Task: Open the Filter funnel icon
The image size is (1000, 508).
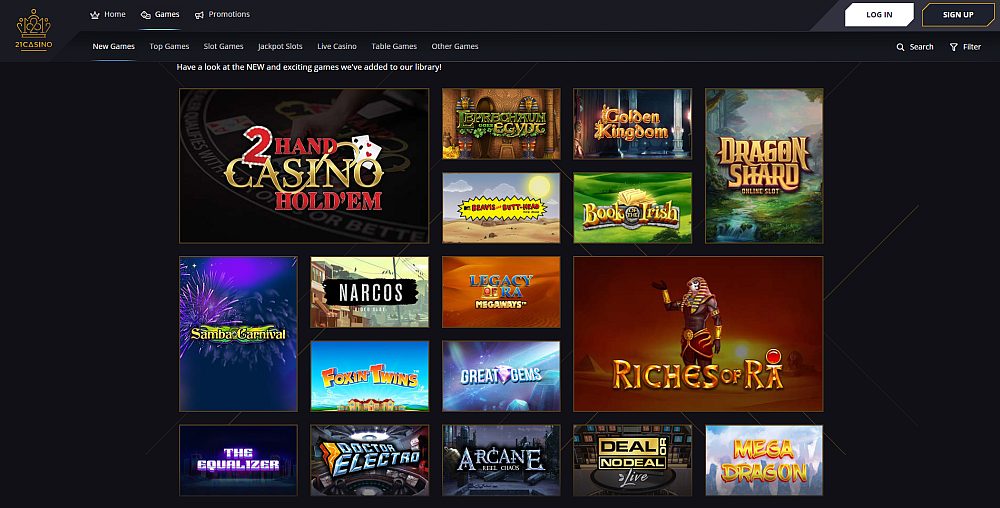Action: (x=953, y=47)
